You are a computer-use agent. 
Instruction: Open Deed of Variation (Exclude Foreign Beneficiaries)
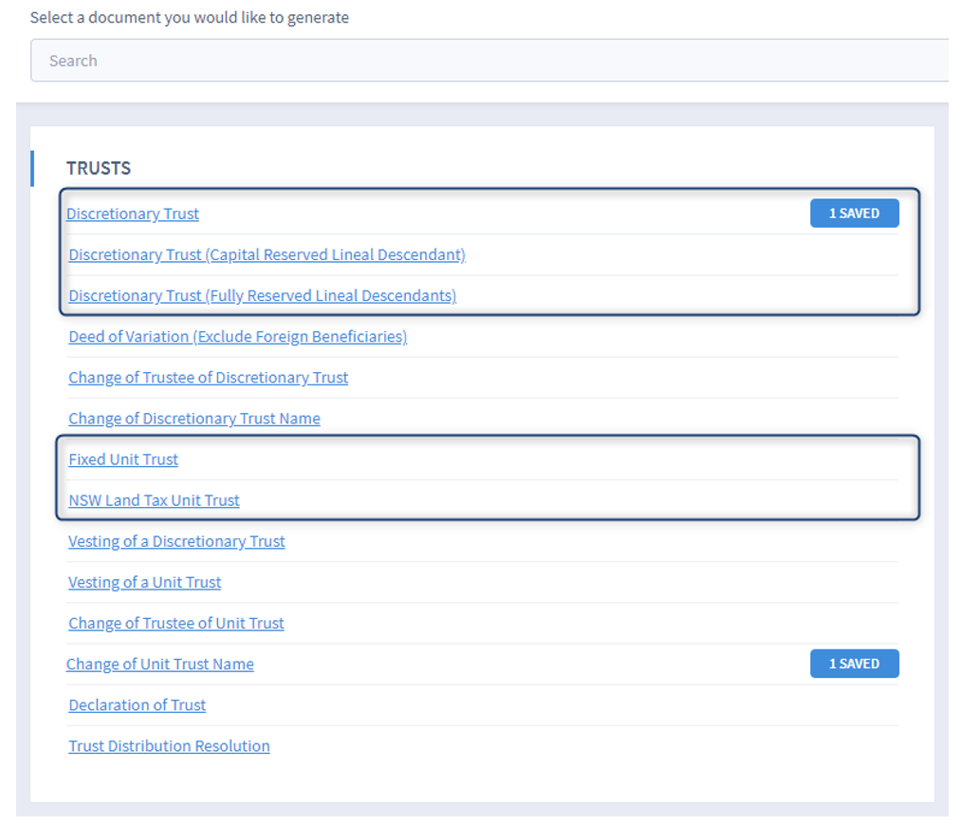[x=237, y=337]
